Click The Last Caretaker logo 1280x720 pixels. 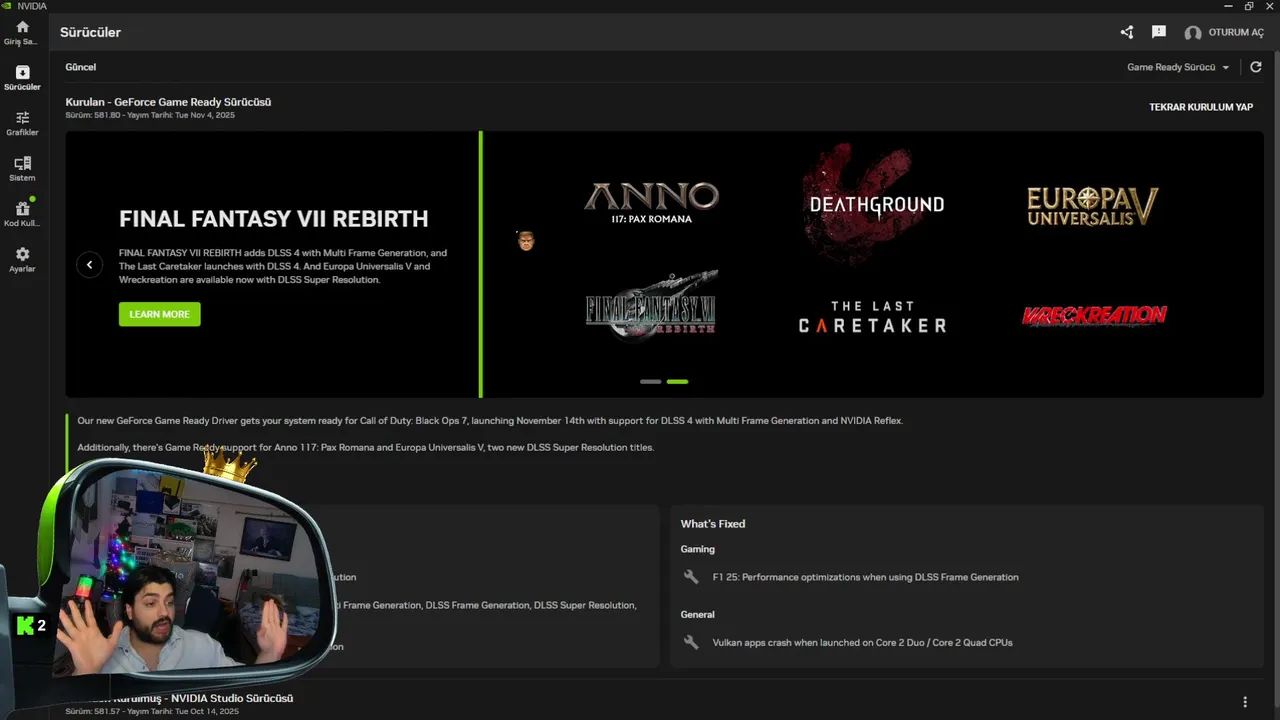click(872, 317)
